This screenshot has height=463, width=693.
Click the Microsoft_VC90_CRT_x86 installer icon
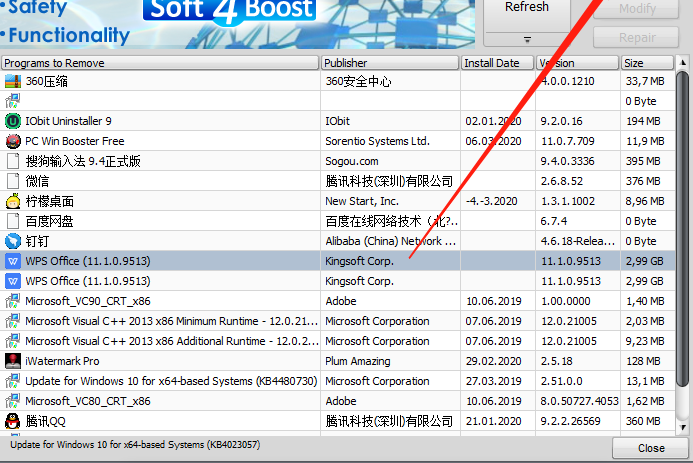(13, 301)
